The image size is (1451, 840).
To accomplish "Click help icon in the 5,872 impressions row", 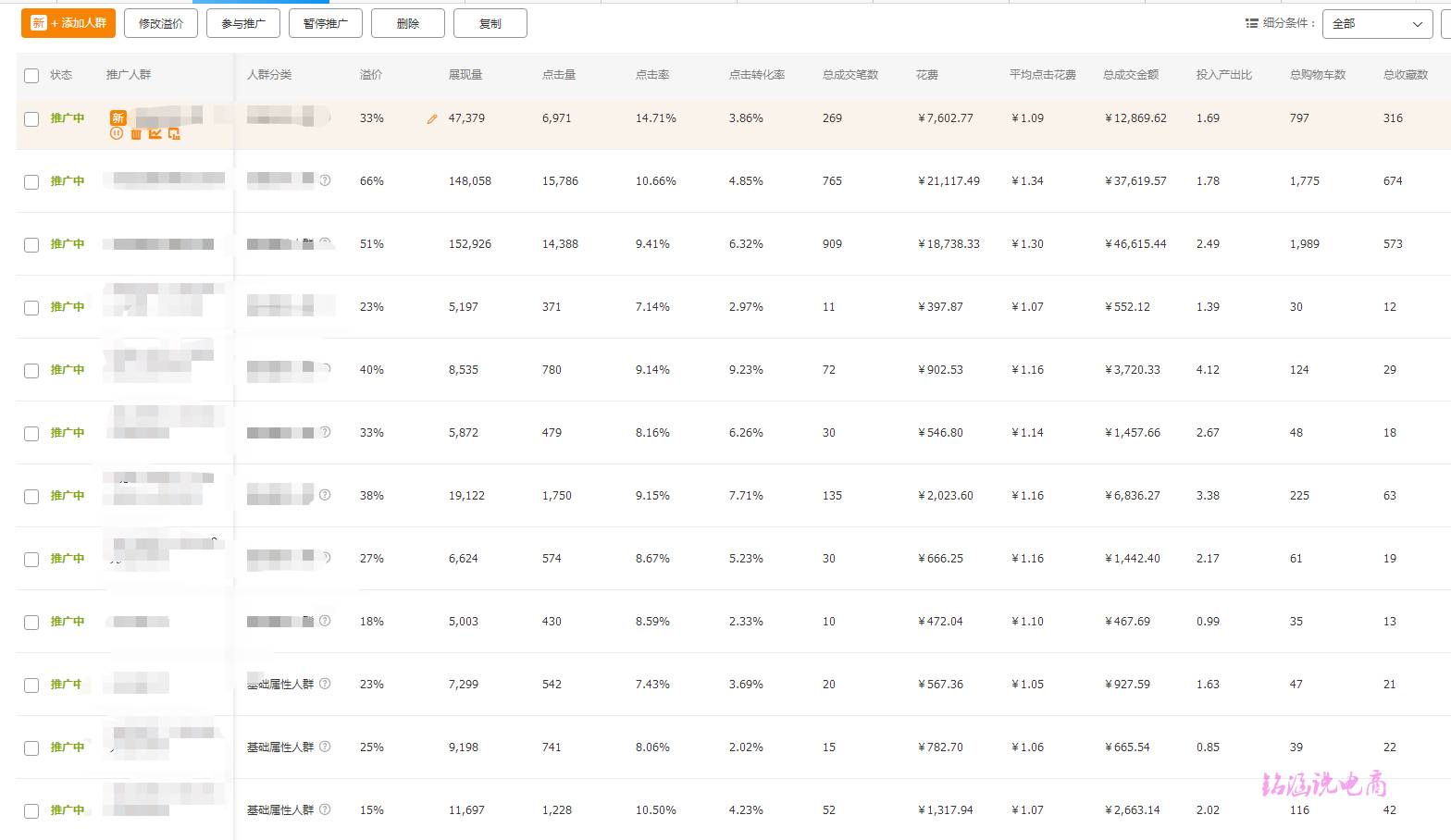I will pyautogui.click(x=325, y=432).
